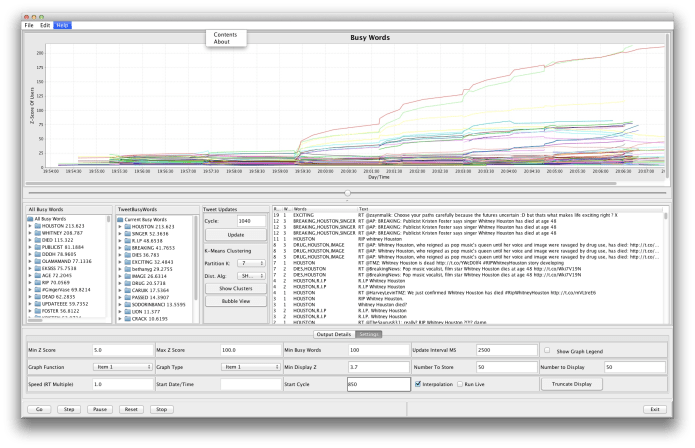The image size is (695, 448).
Task: Expand the DIES 36.783 tree node
Action: tap(120, 255)
